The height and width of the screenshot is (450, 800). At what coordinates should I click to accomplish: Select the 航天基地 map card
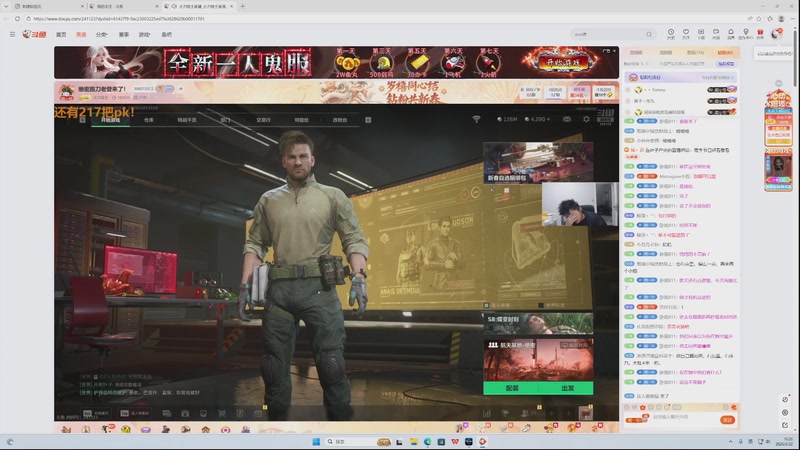tap(538, 360)
